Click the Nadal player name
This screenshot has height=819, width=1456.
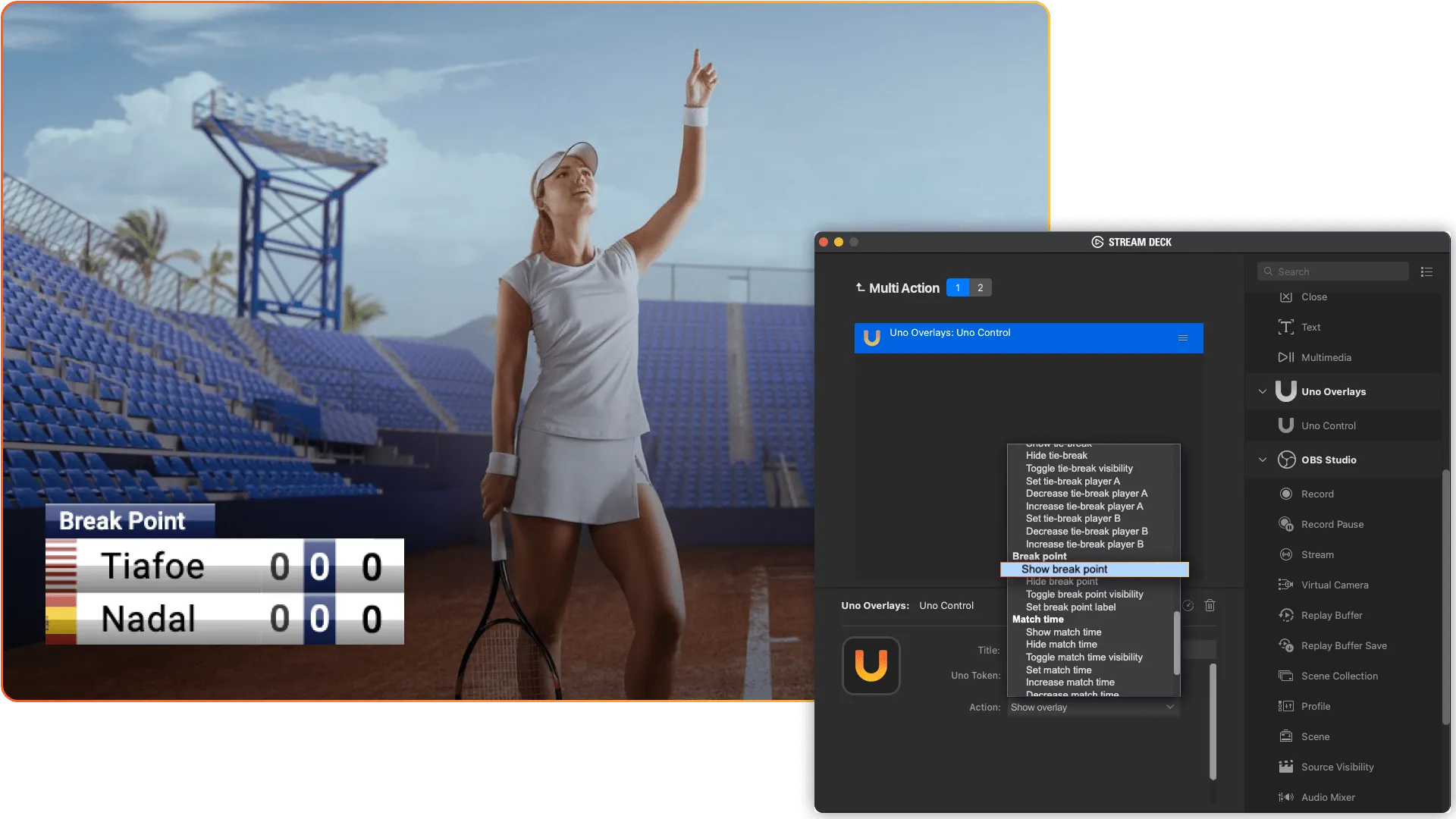[x=149, y=619]
